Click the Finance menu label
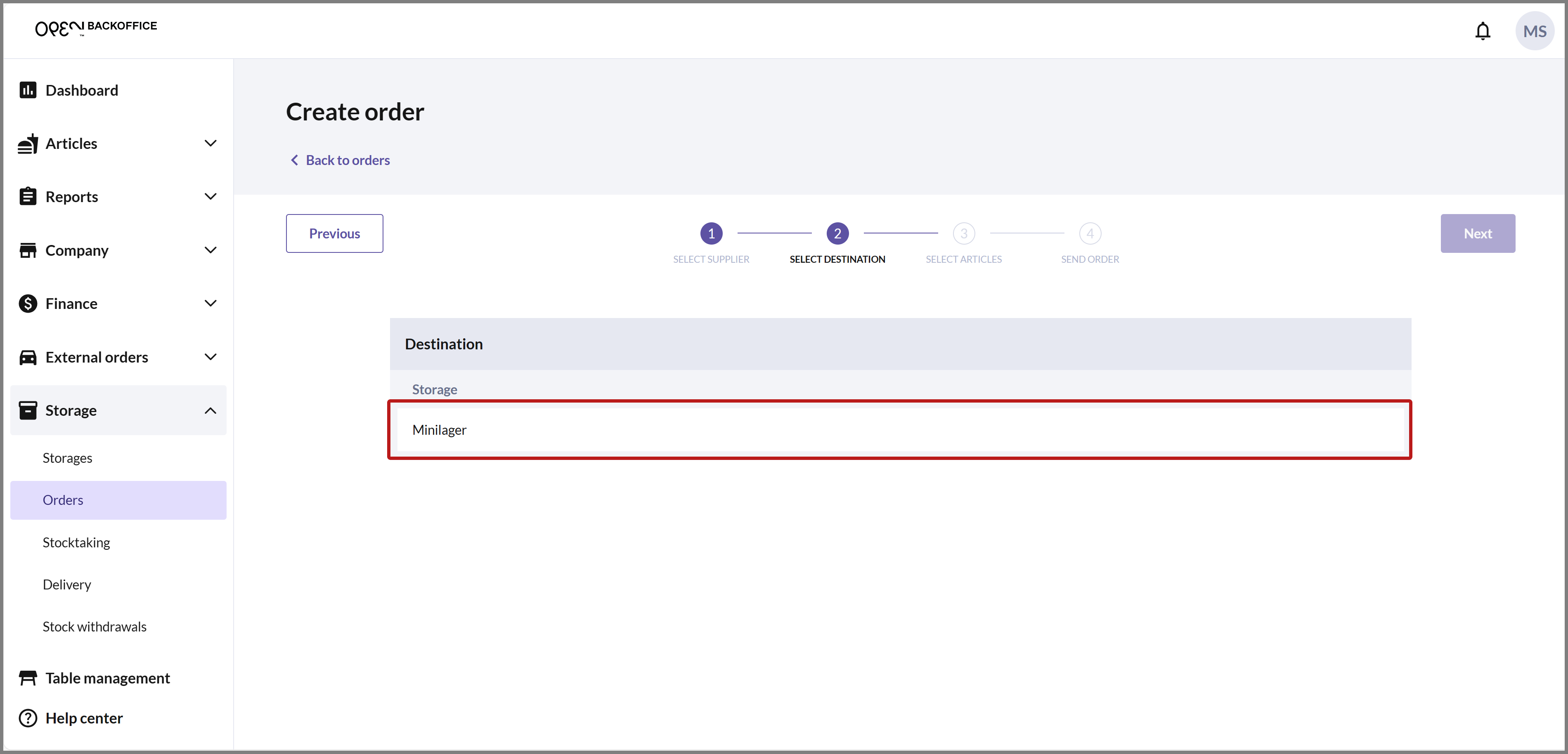This screenshot has width=1568, height=754. point(71,304)
